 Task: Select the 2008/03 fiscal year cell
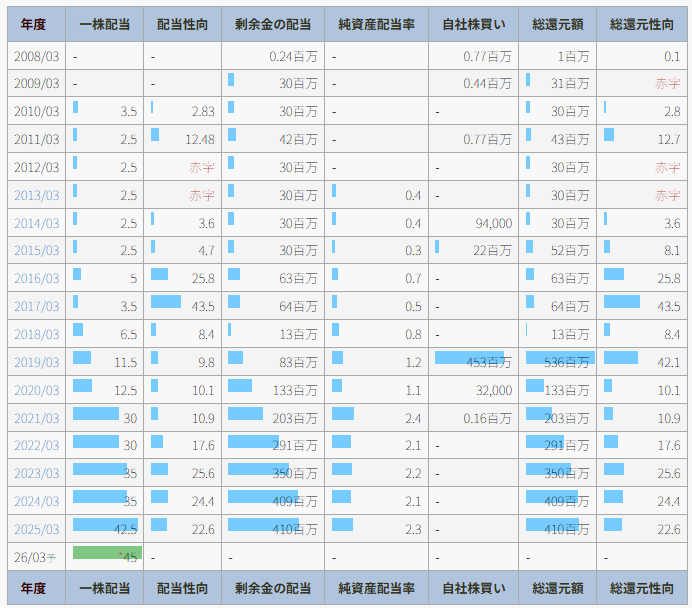[x=36, y=56]
